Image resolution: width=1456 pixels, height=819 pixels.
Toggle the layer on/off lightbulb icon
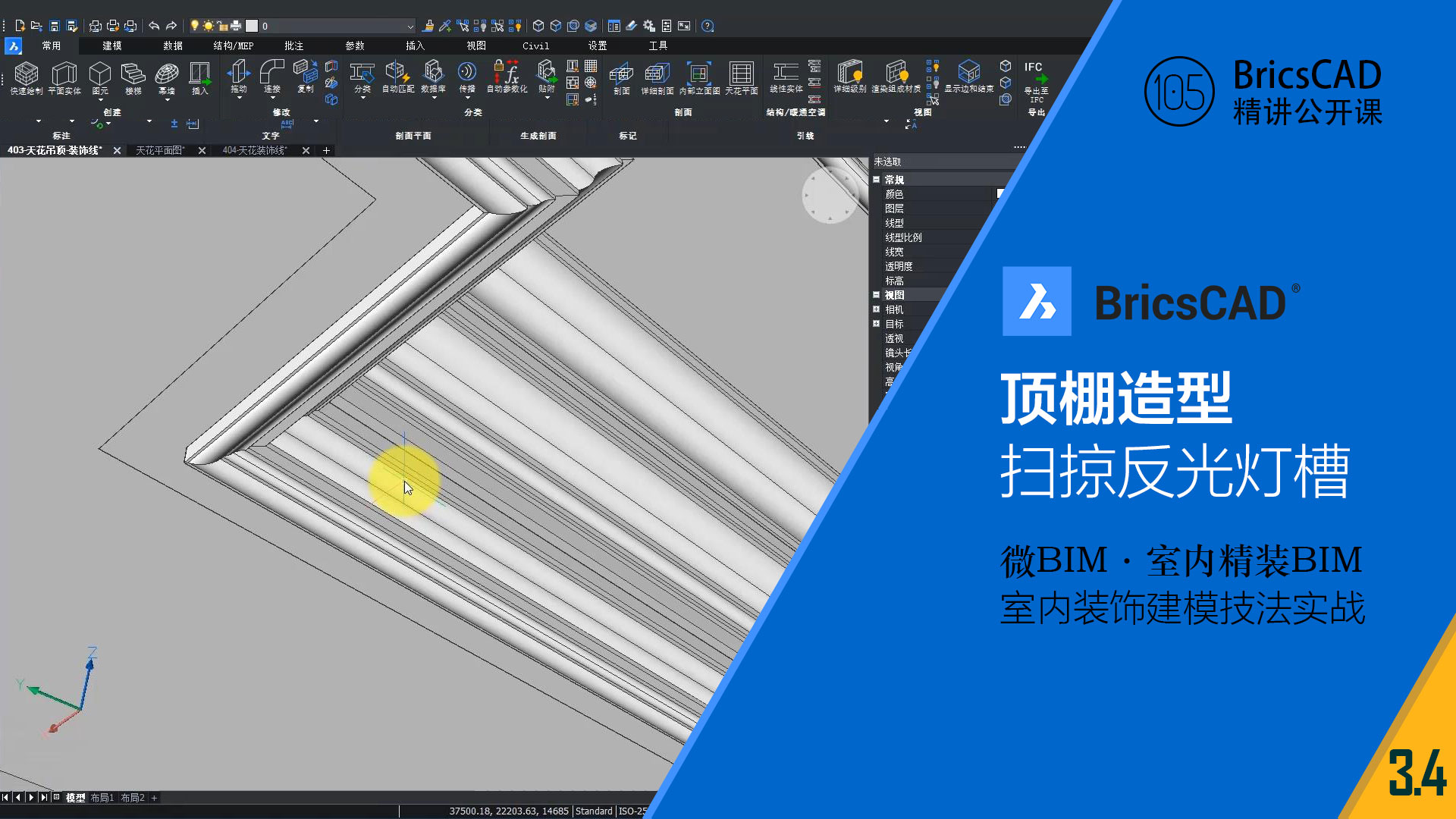(x=195, y=26)
